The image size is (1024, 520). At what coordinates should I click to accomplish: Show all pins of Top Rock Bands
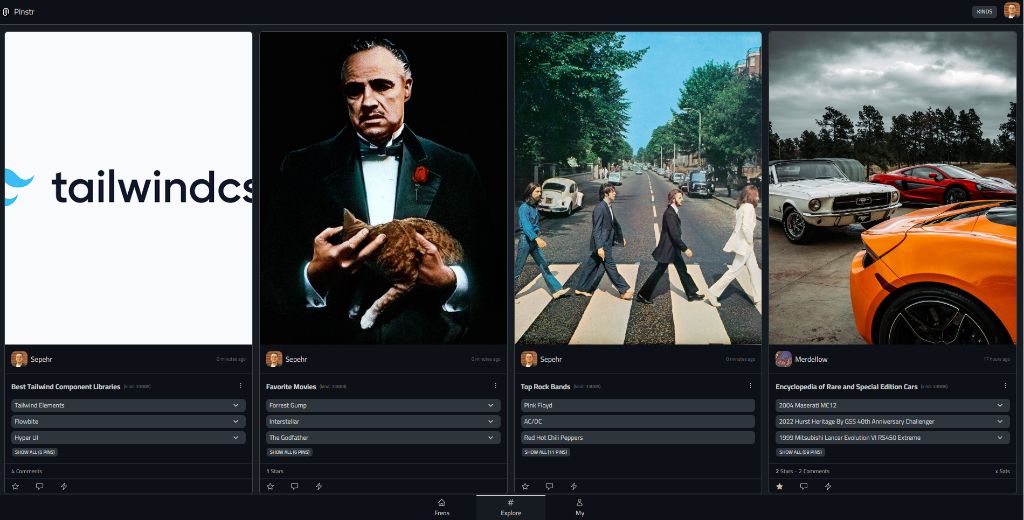point(545,452)
